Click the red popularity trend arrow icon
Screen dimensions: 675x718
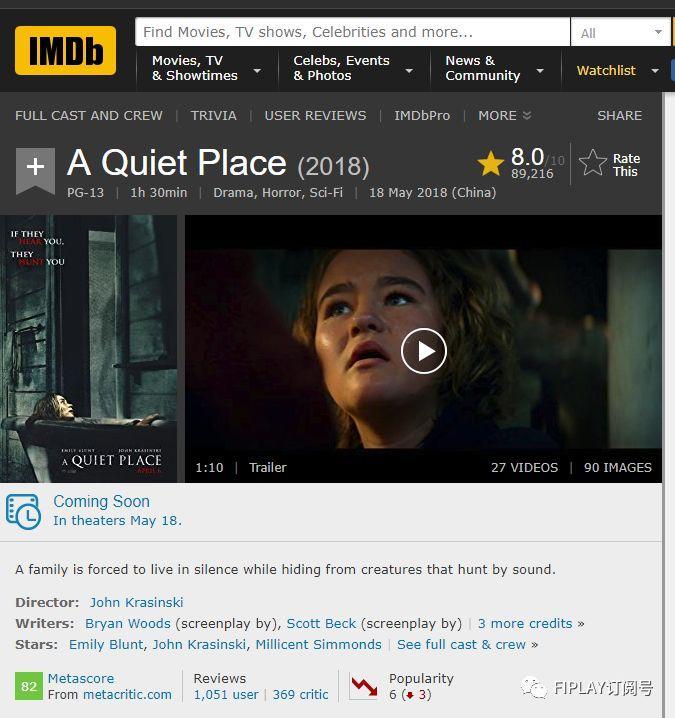[364, 686]
